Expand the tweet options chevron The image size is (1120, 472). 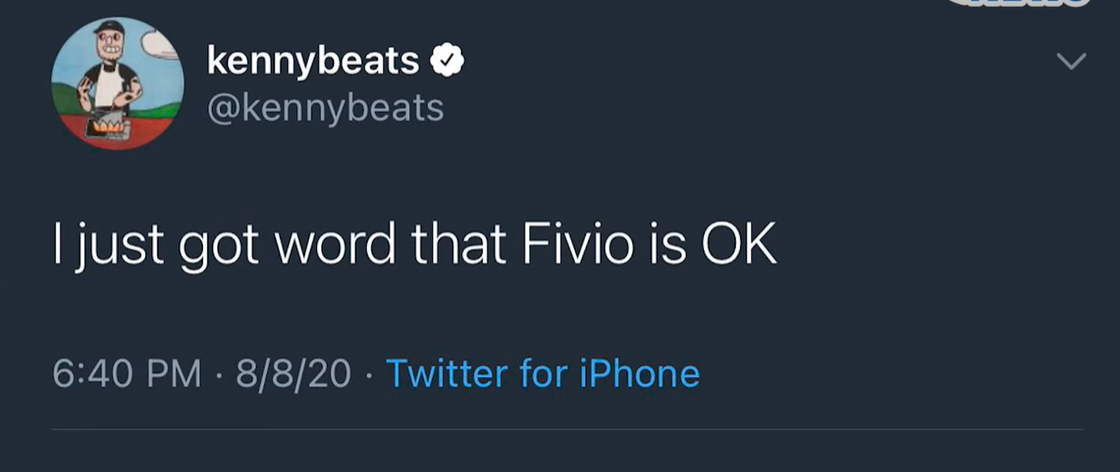click(x=1071, y=63)
